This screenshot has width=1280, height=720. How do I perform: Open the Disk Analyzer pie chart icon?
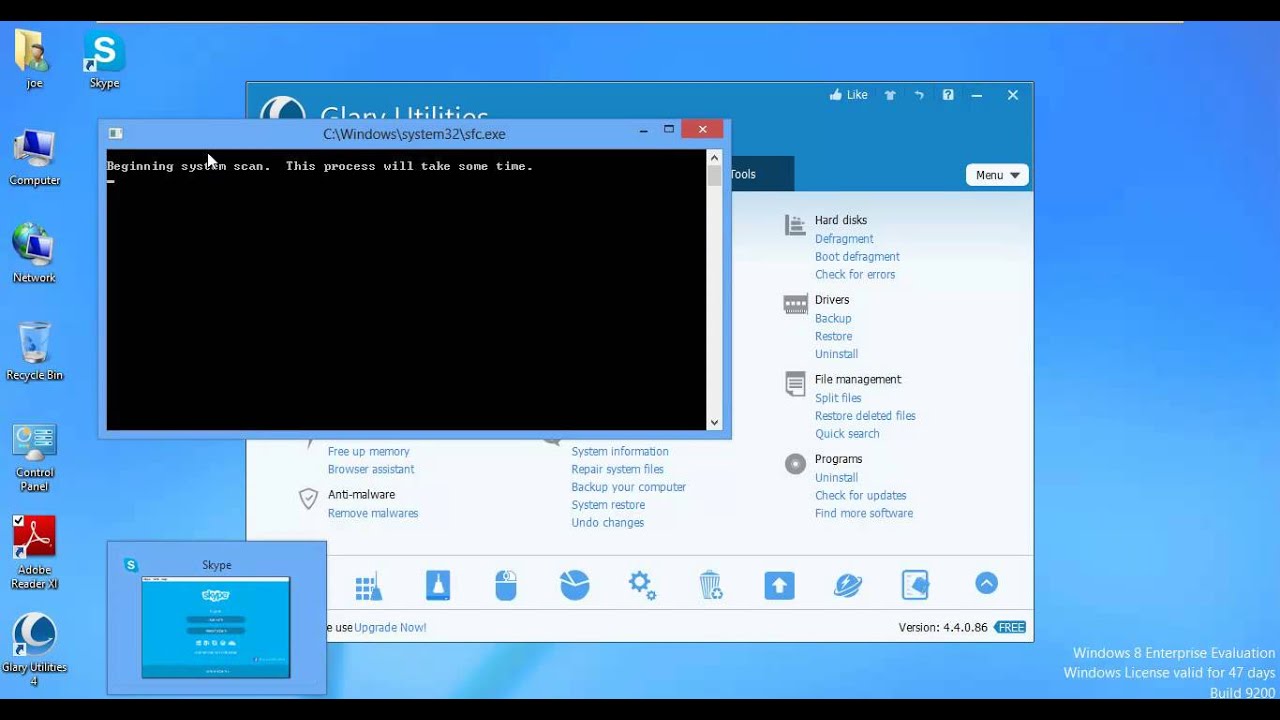(x=575, y=585)
